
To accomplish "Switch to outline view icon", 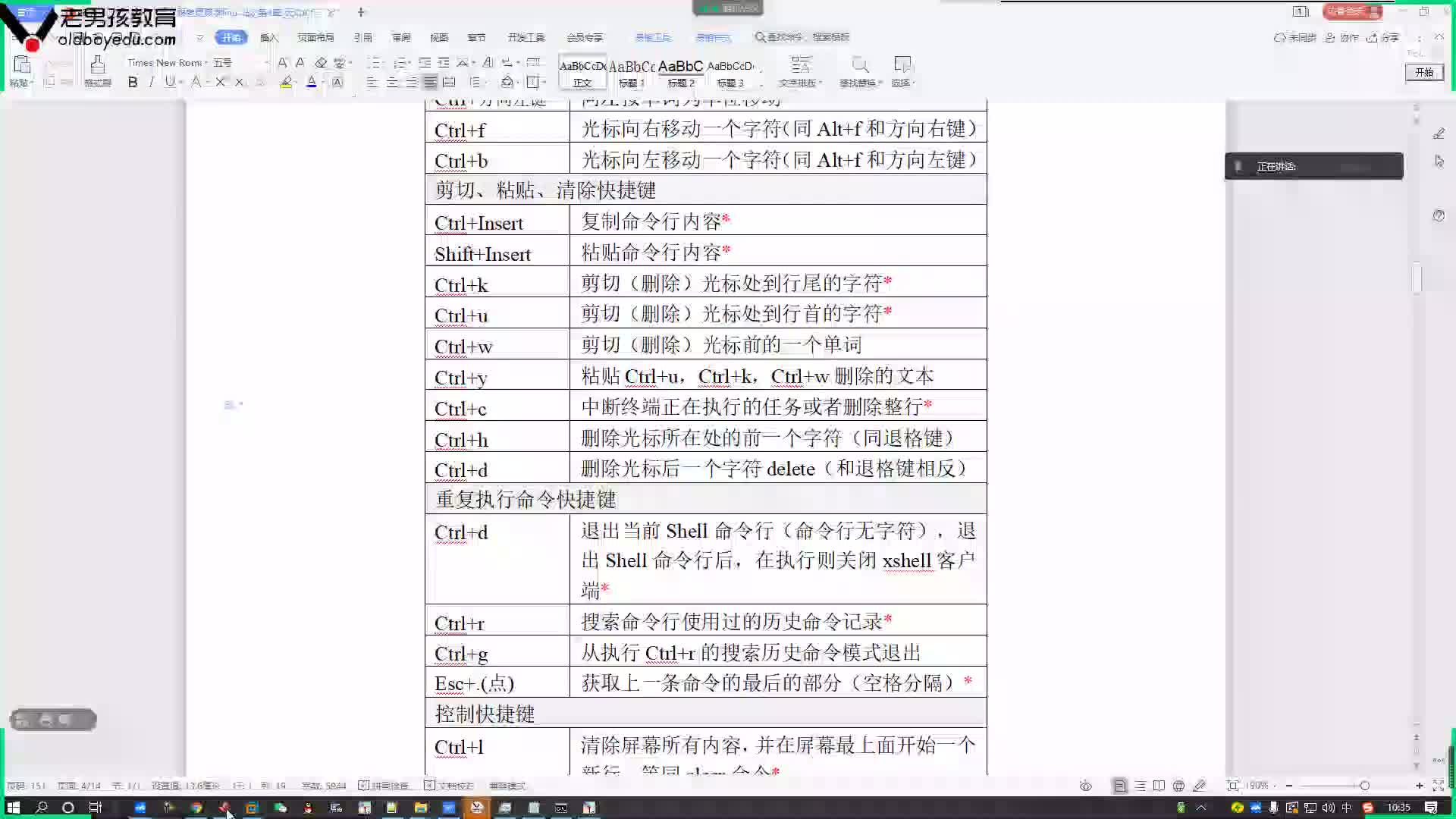I will tap(1140, 786).
